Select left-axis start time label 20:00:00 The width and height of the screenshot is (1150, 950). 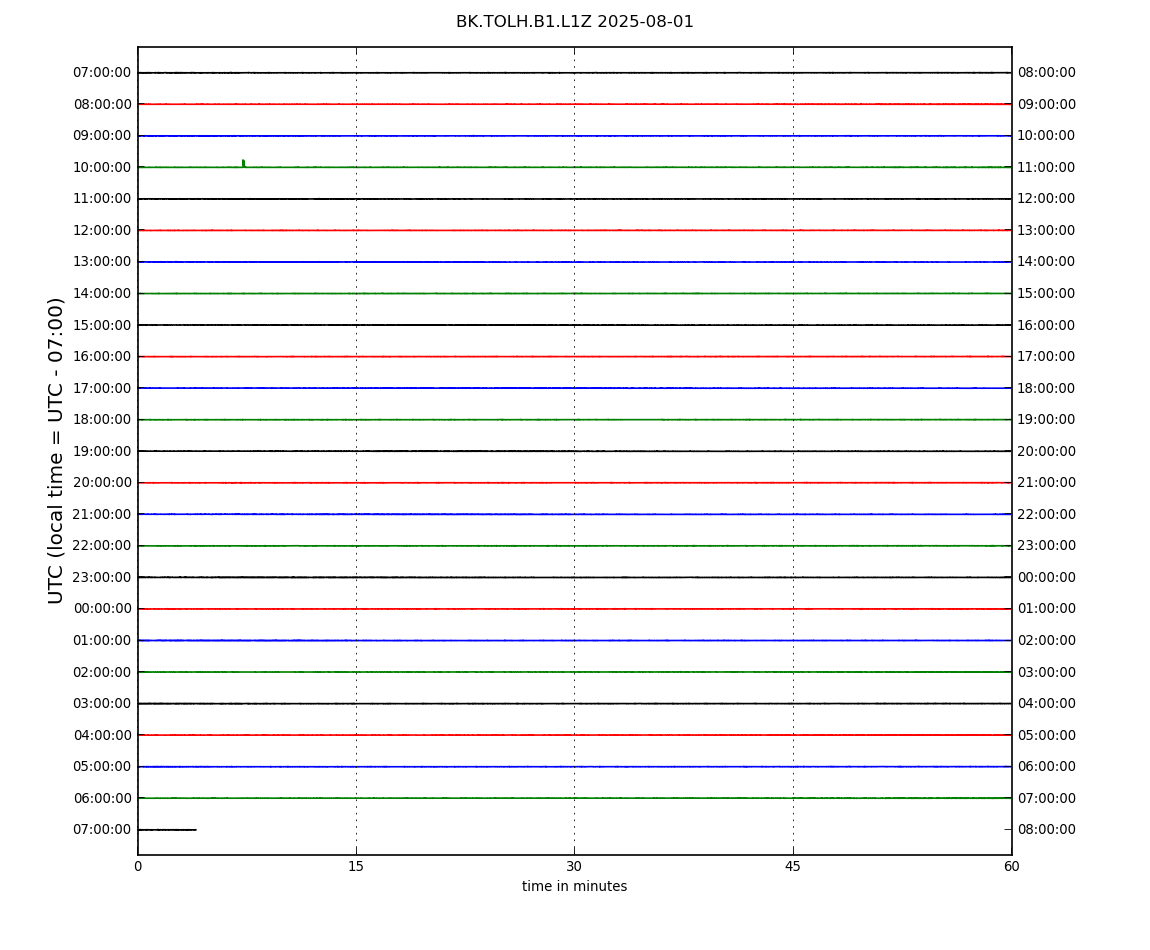coord(102,483)
